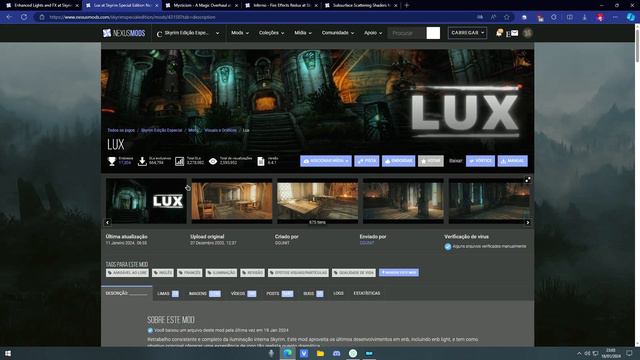Click the unique downloads arrow icon

(142, 161)
